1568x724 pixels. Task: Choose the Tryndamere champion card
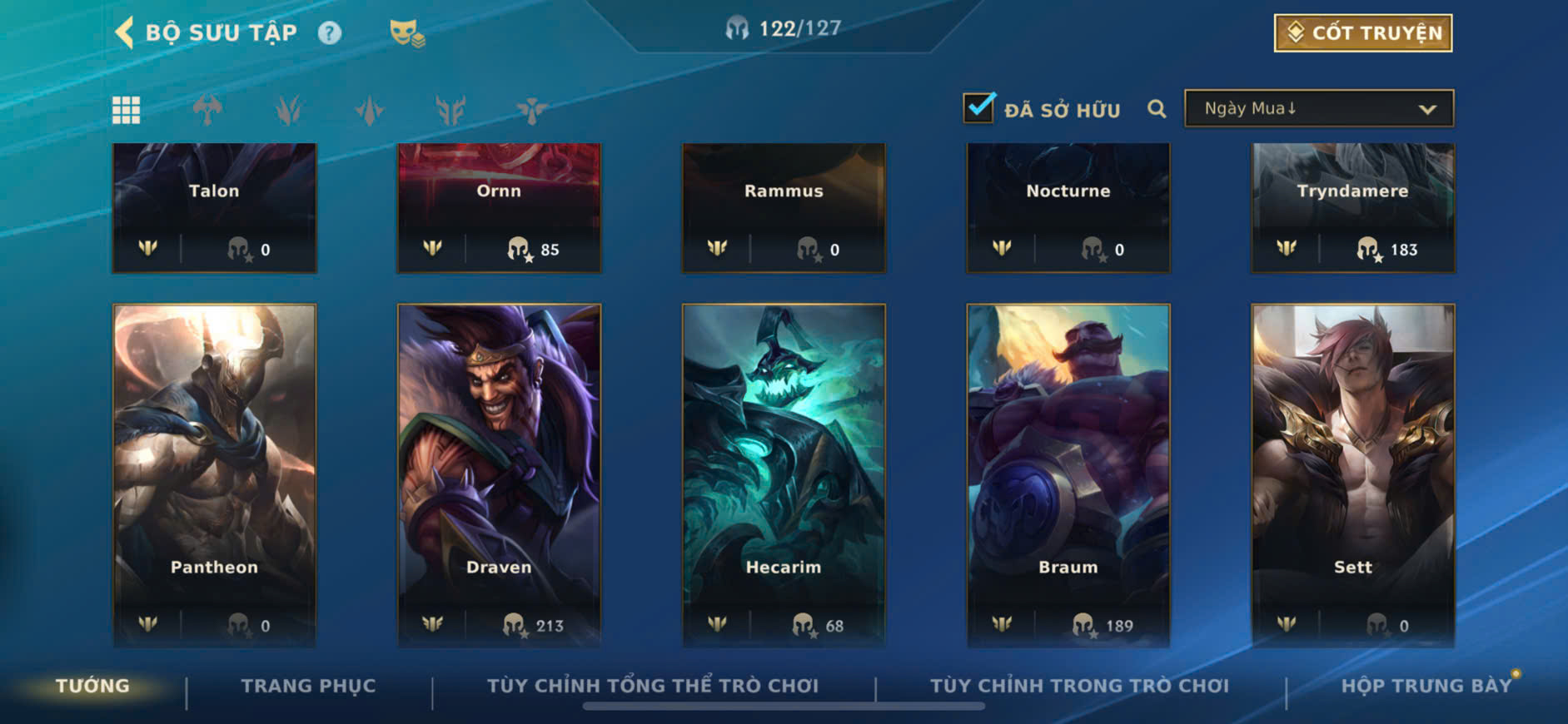(1353, 208)
